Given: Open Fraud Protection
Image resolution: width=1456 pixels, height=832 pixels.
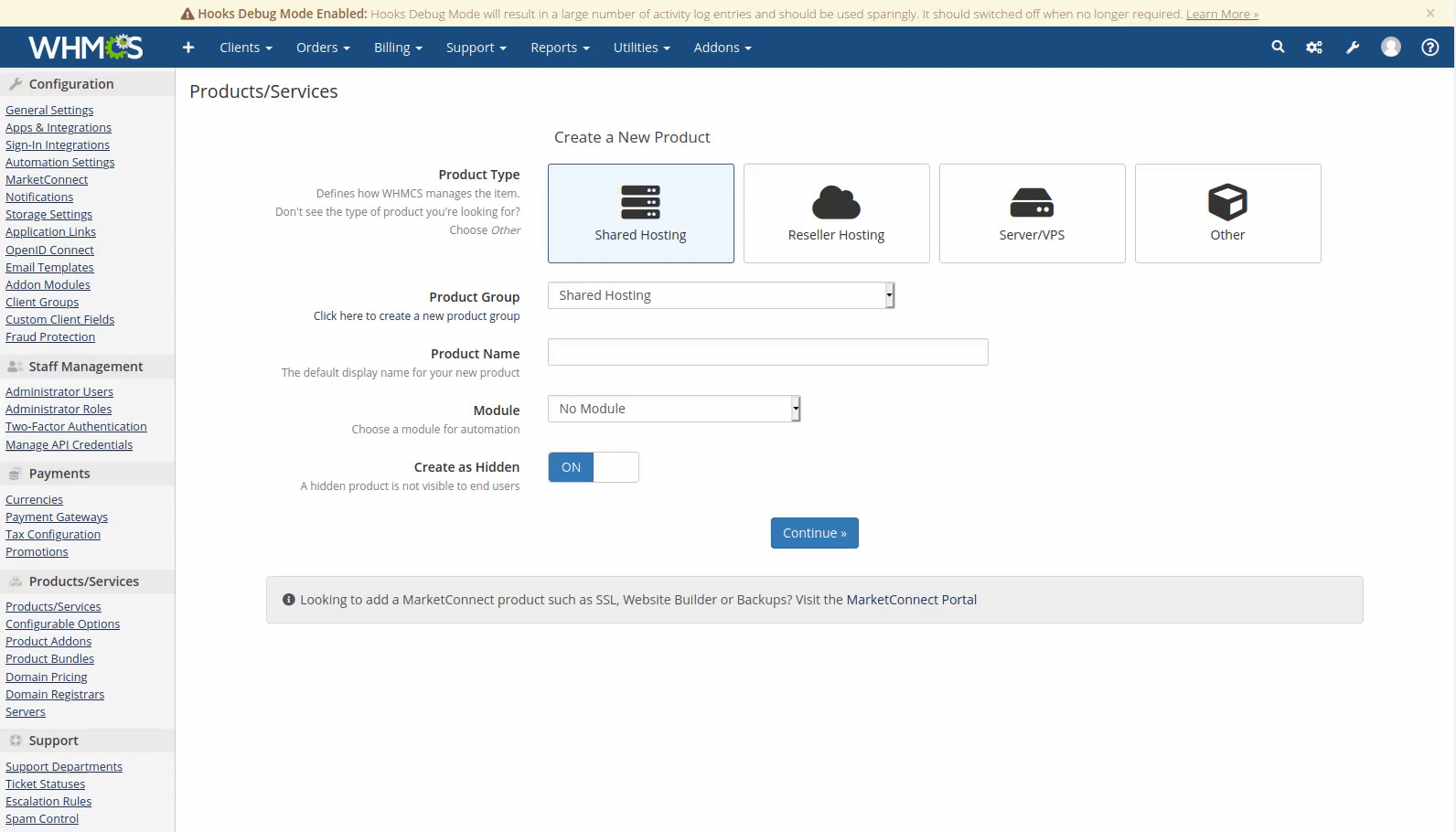Looking at the screenshot, I should (x=50, y=336).
